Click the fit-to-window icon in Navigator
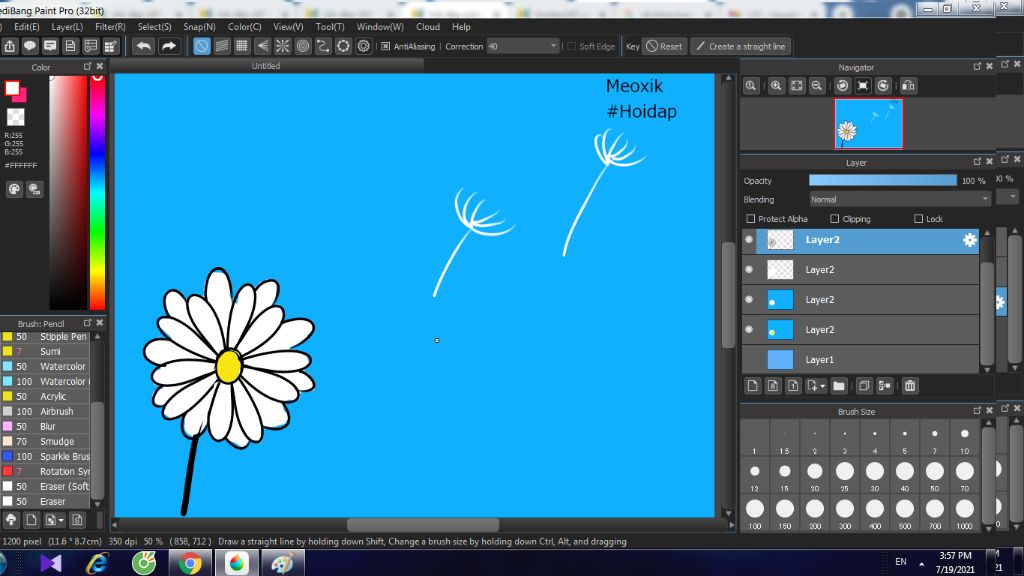This screenshot has height=576, width=1024. (x=797, y=86)
